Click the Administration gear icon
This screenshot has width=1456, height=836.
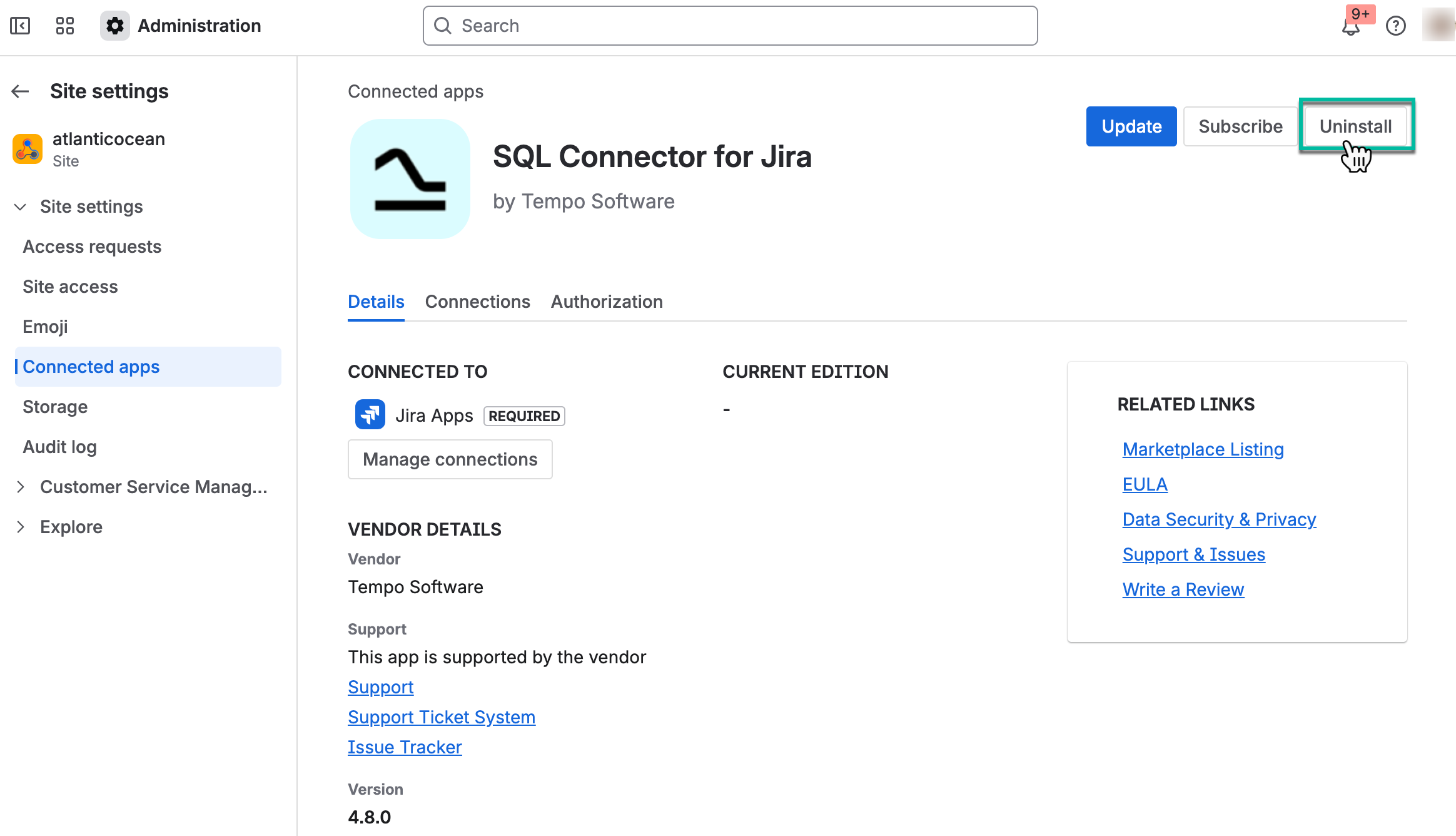(114, 26)
